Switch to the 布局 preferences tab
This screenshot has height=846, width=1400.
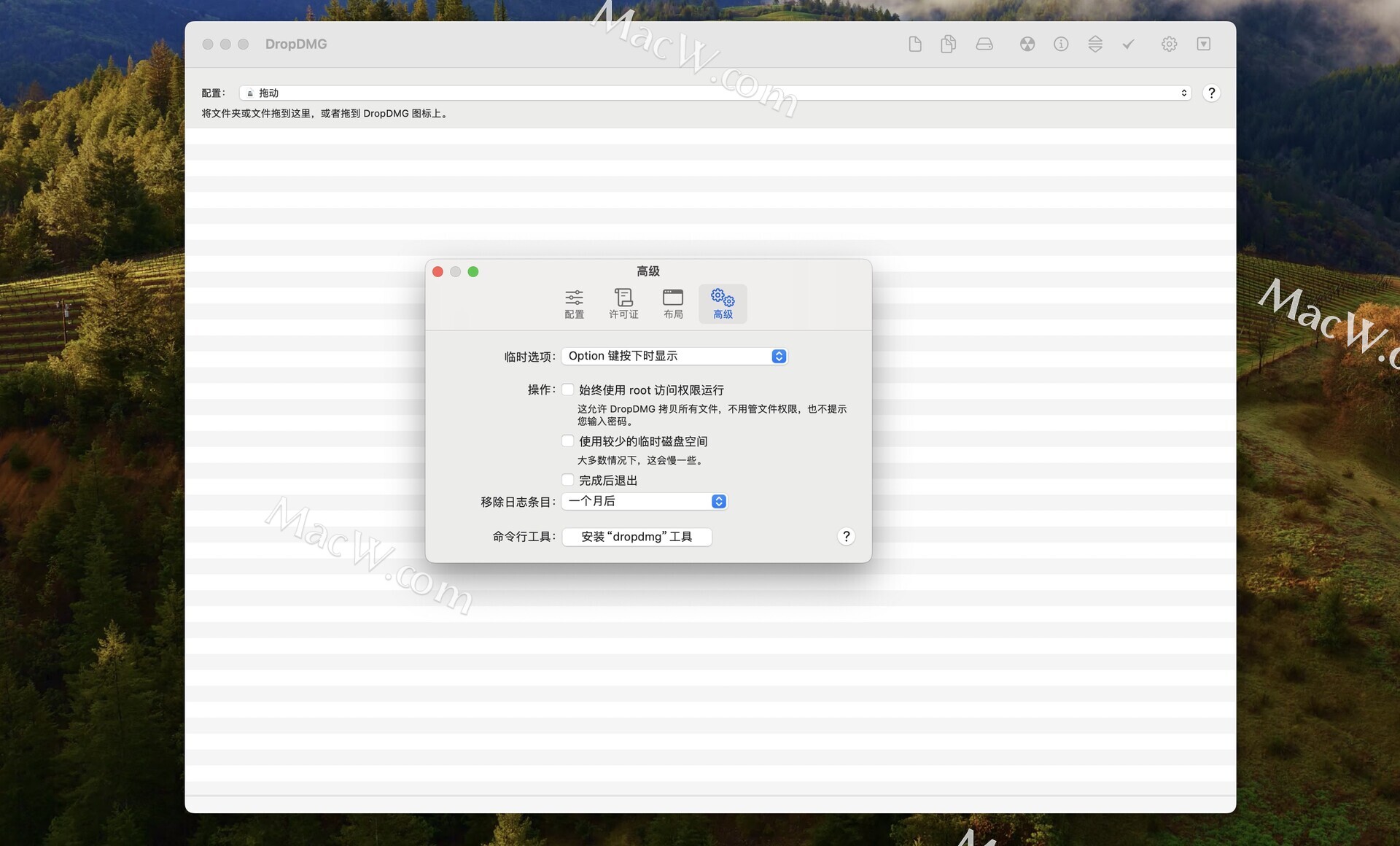(x=673, y=304)
